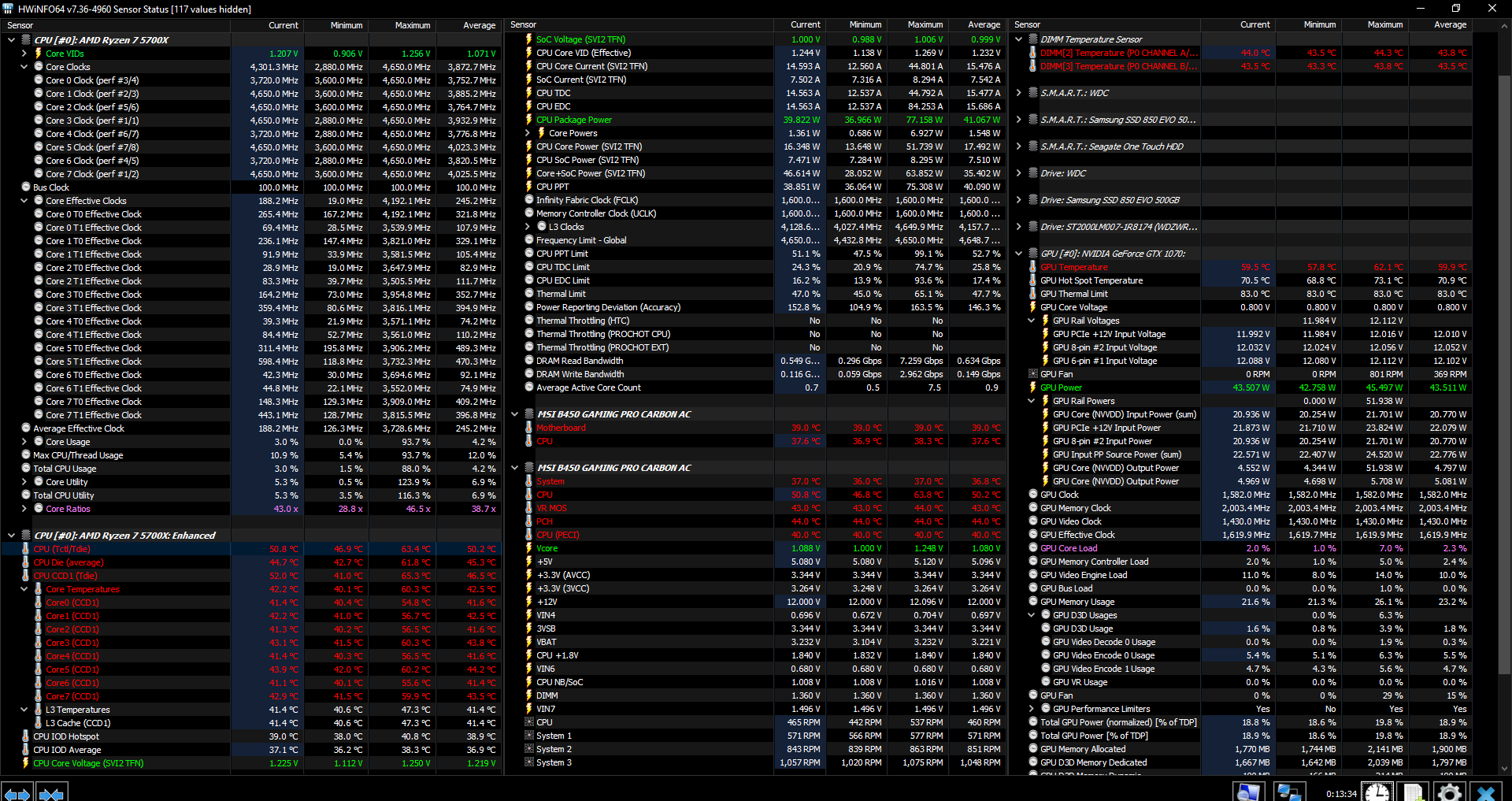Select the Total GPU Power [% of TDP] row
This screenshot has height=801, width=1512.
1241,736
